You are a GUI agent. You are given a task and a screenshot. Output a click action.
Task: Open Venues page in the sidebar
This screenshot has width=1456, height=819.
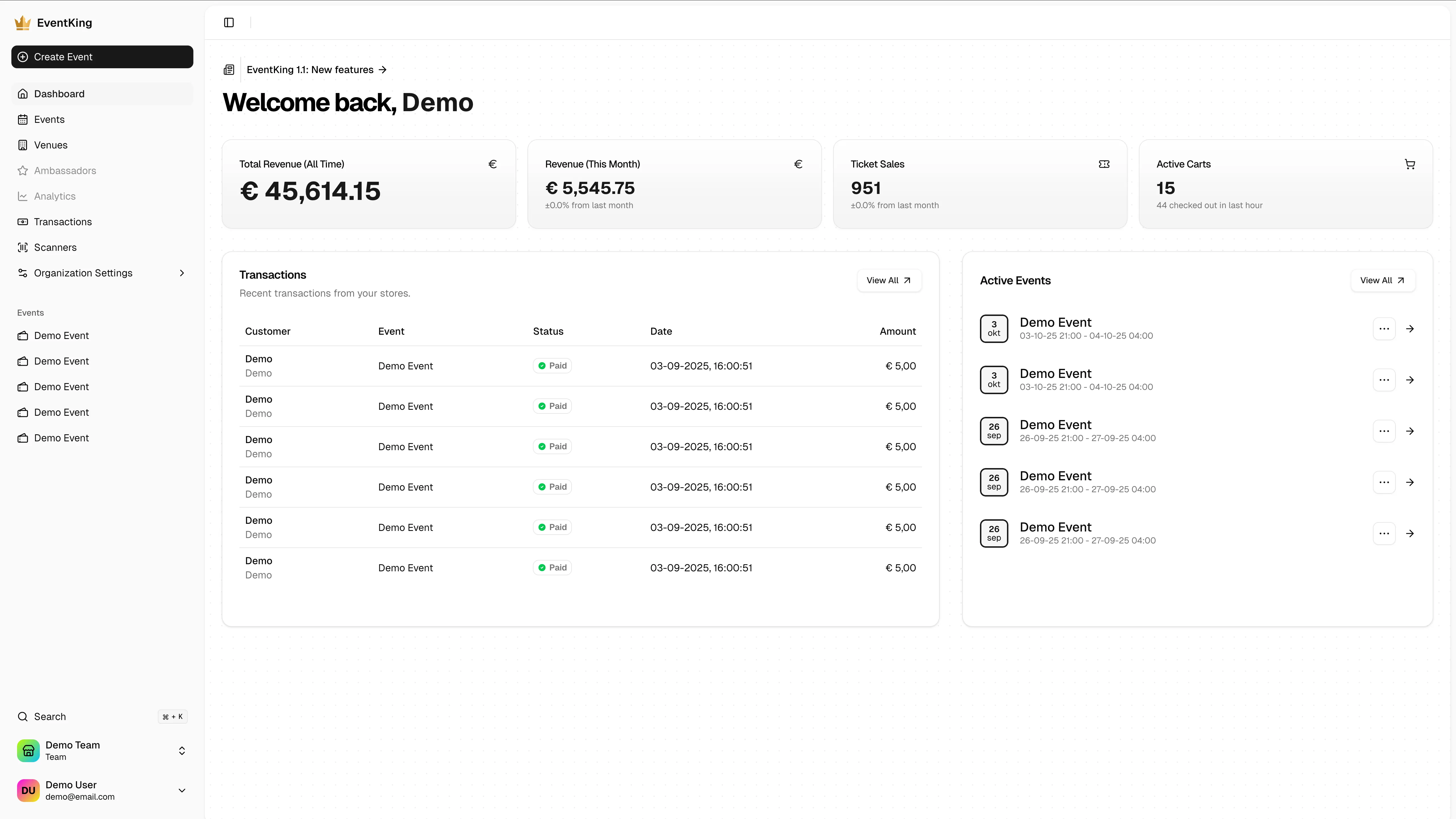tap(51, 145)
